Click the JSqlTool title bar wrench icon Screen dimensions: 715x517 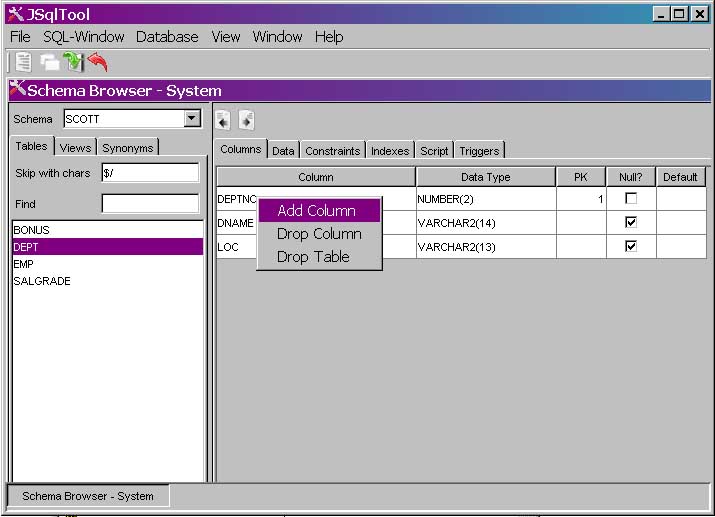coord(15,14)
